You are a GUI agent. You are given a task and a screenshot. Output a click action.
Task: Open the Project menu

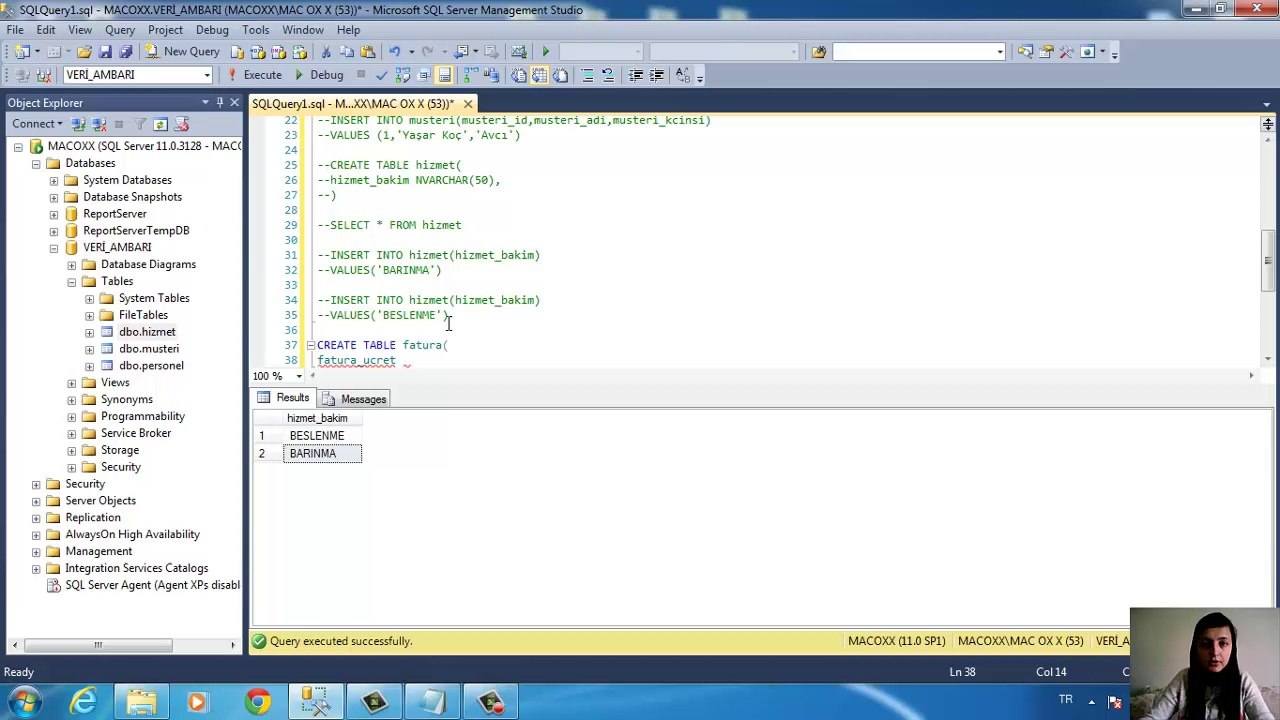[x=165, y=30]
